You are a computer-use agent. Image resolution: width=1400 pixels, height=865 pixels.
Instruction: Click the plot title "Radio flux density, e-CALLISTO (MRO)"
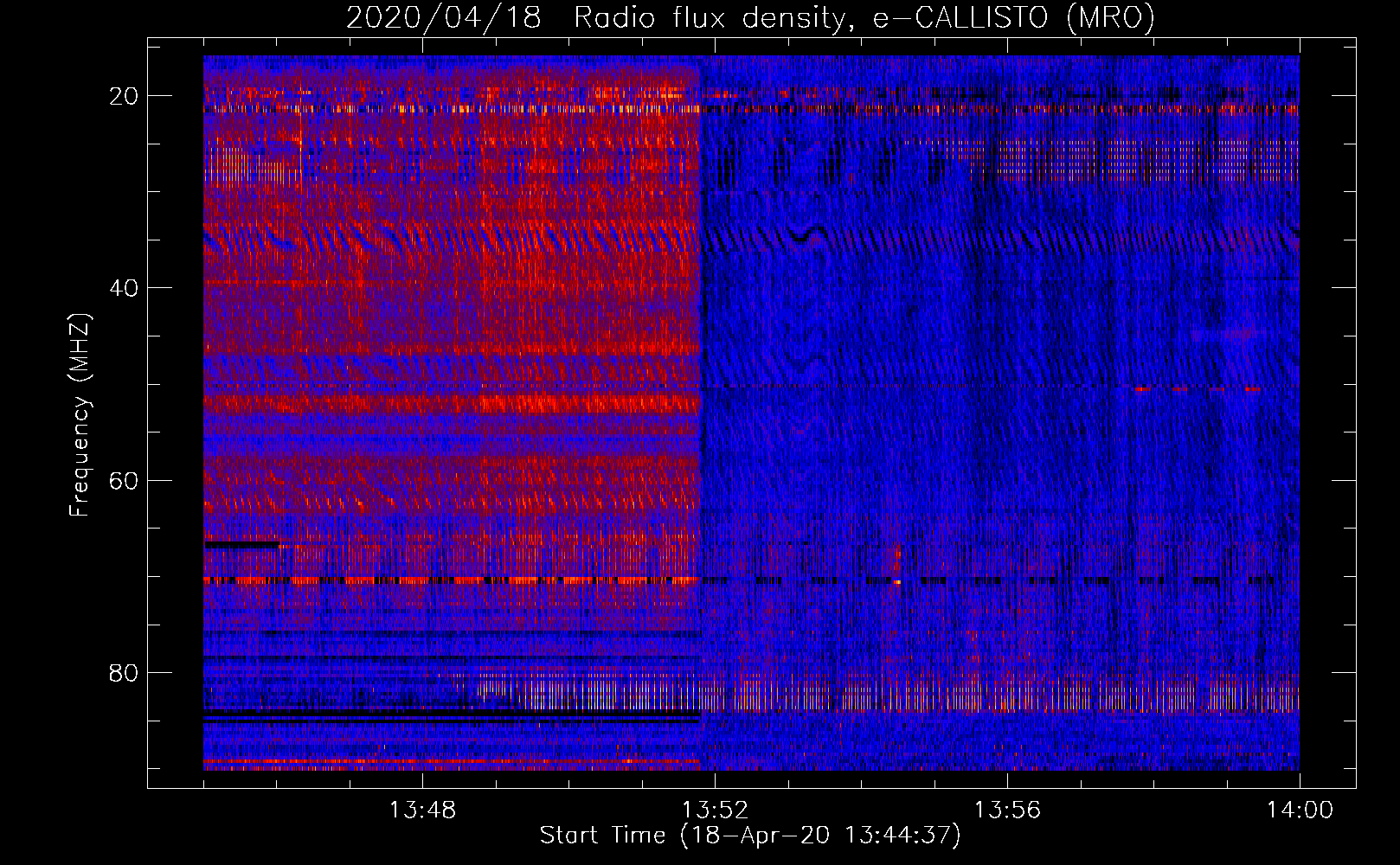864,17
